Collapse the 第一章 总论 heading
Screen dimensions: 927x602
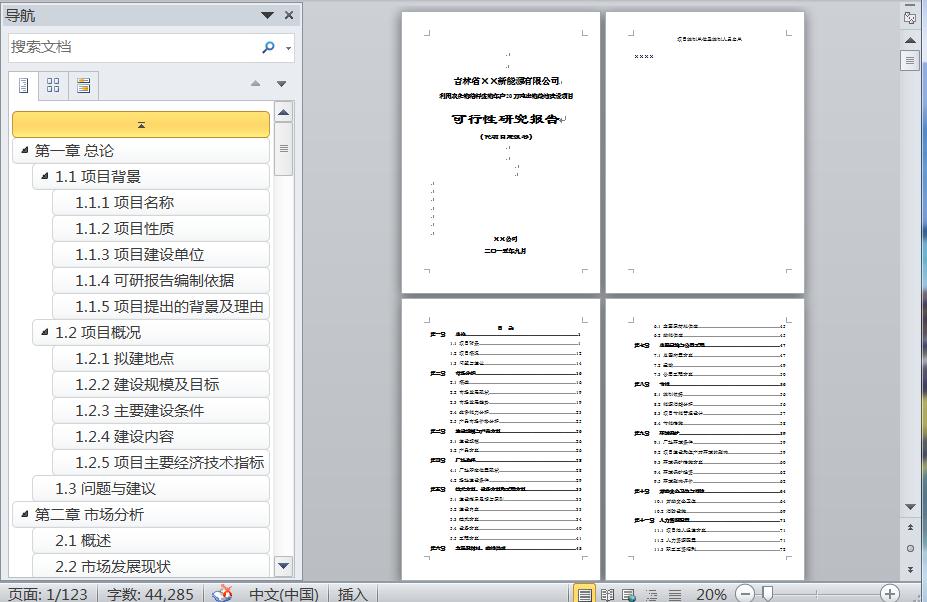tap(24, 151)
